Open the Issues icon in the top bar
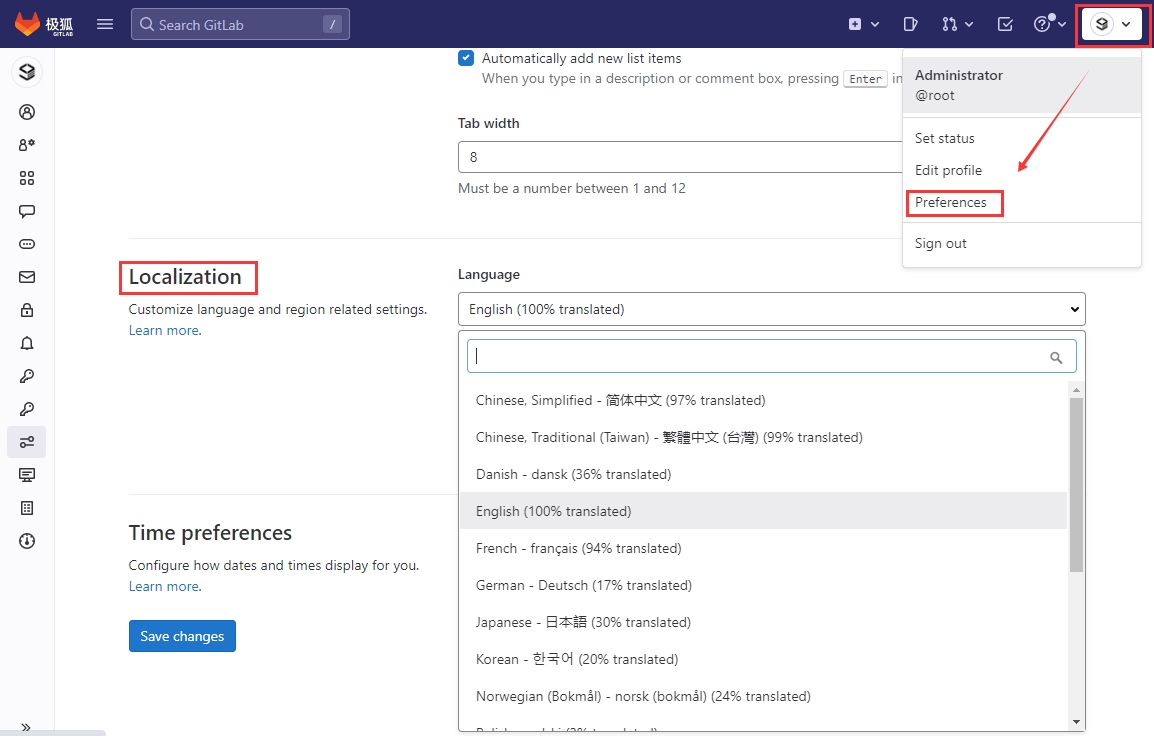 click(910, 24)
